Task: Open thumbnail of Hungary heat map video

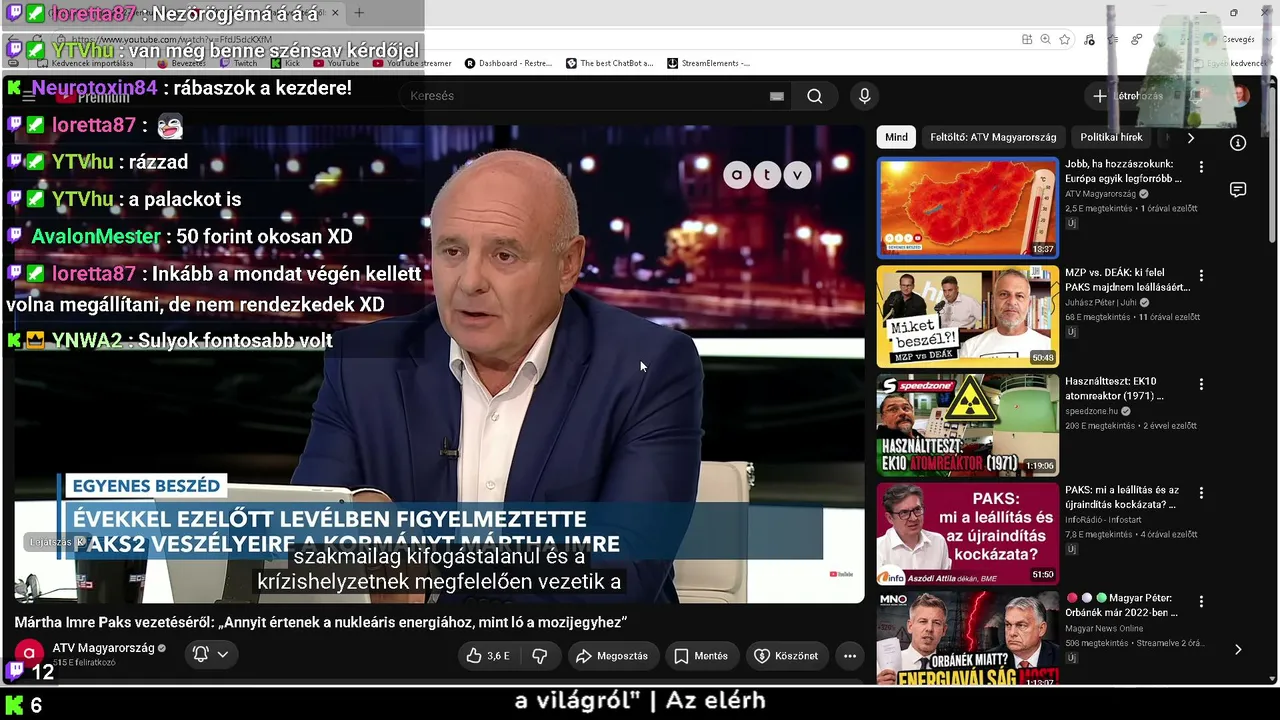Action: coord(968,207)
